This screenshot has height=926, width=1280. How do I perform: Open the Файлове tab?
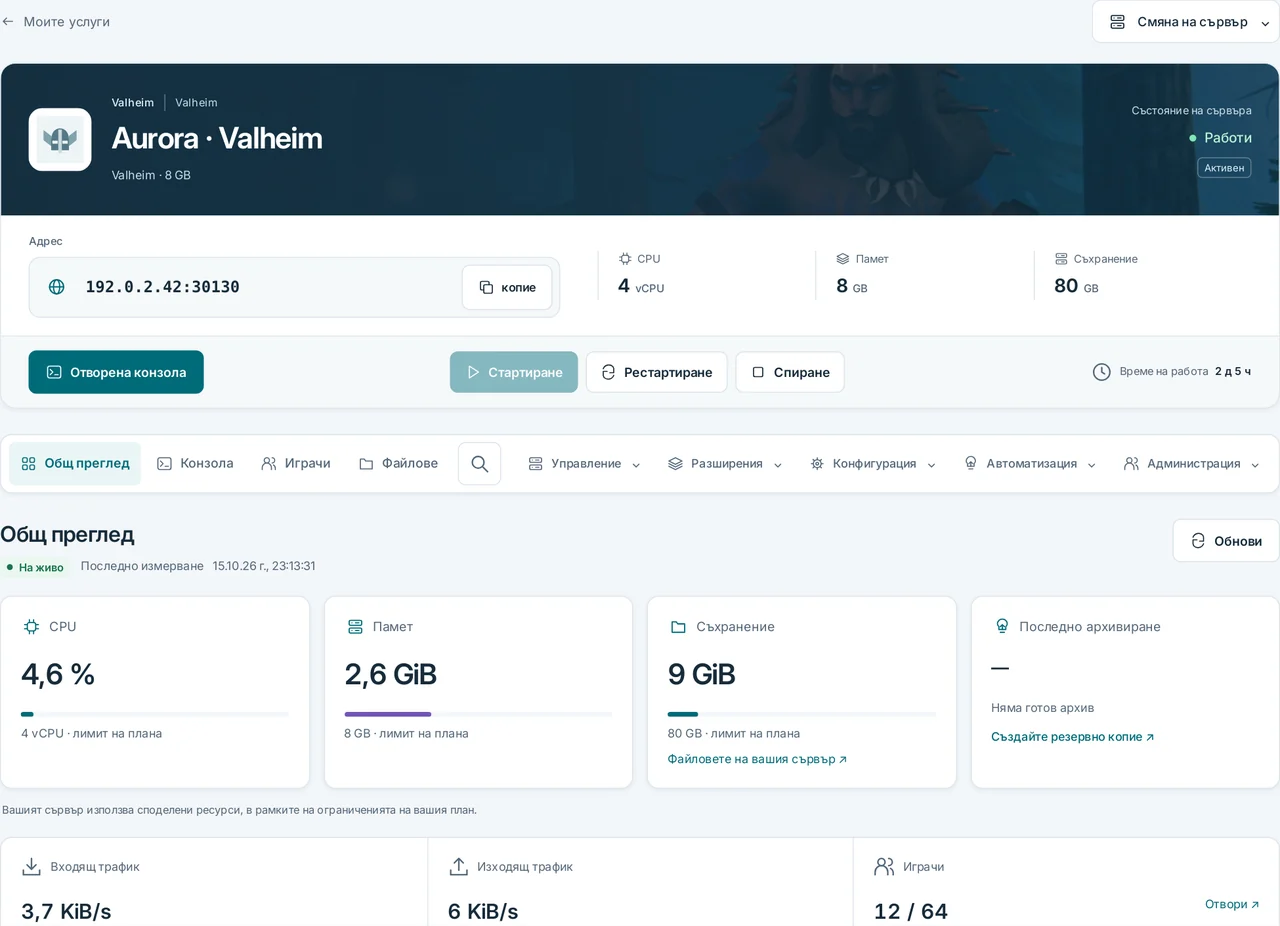[398, 464]
